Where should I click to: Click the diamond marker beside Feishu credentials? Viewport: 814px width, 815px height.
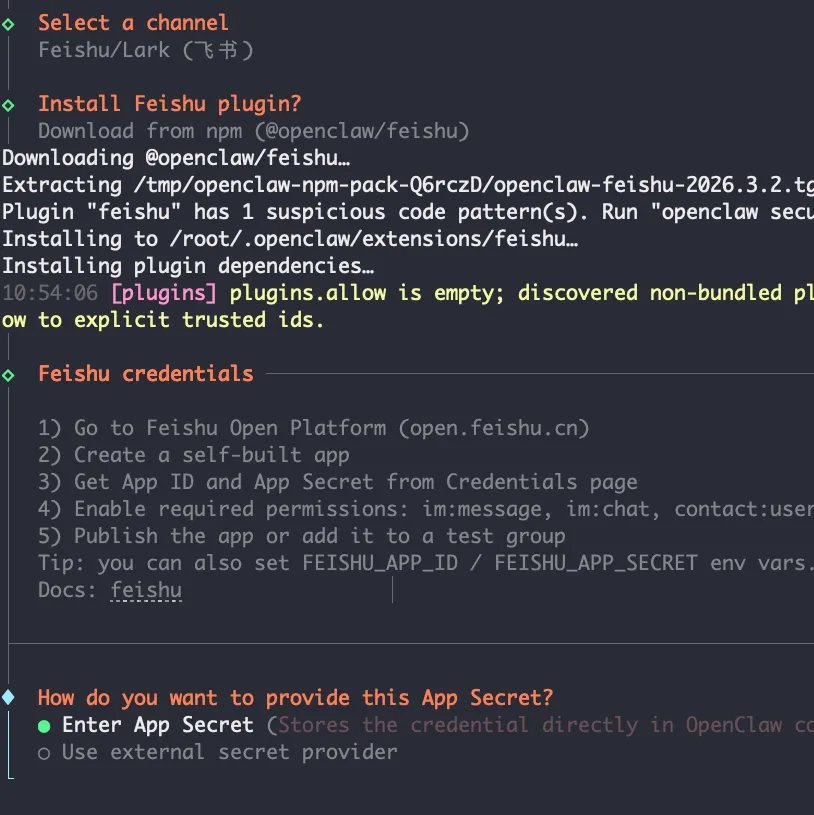pyautogui.click(x=9, y=375)
